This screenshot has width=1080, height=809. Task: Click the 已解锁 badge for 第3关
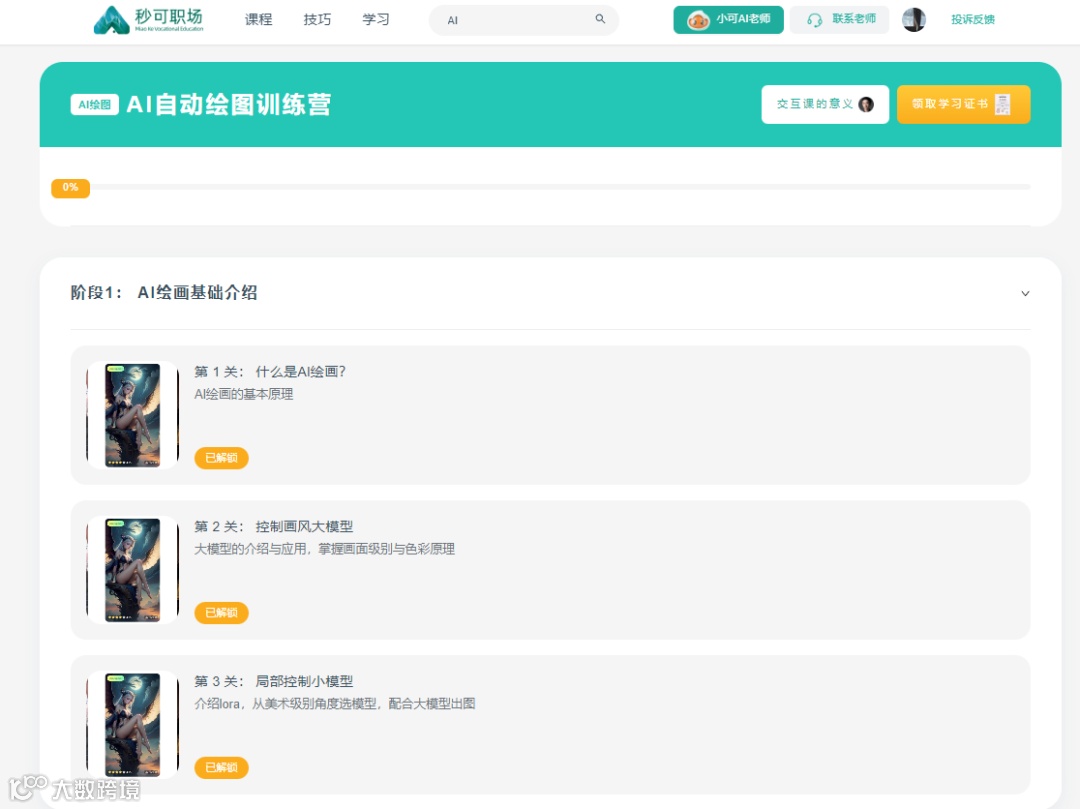(221, 767)
